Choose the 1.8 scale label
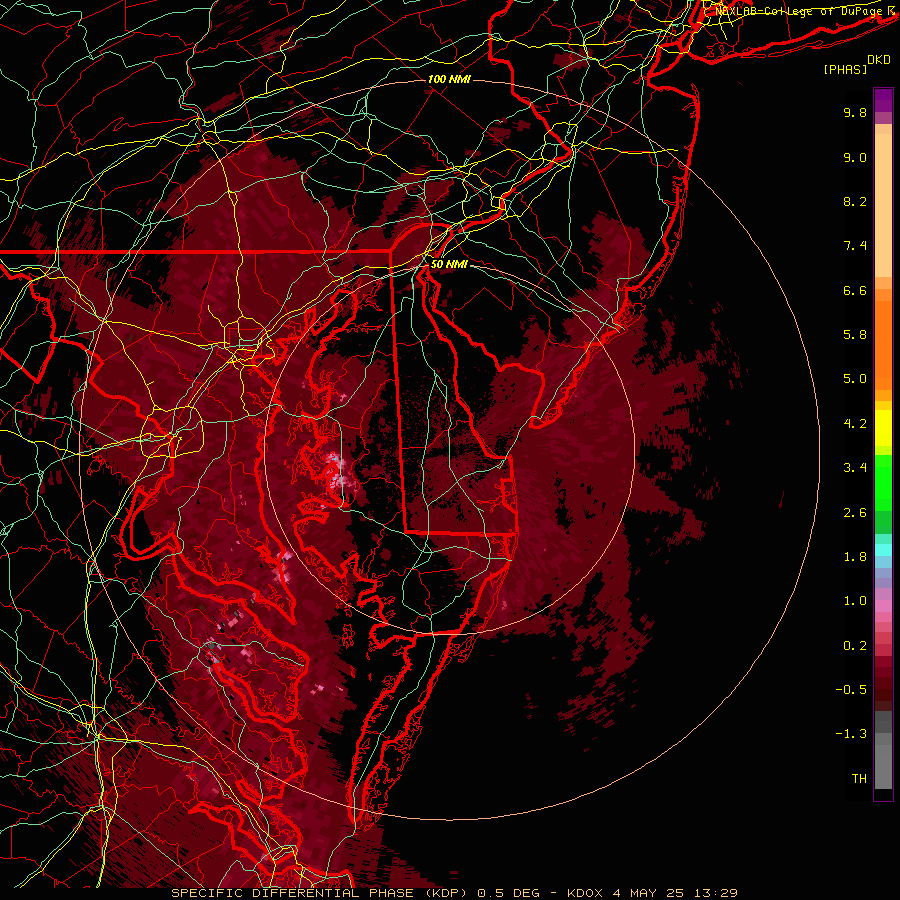The width and height of the screenshot is (900, 900). (855, 557)
